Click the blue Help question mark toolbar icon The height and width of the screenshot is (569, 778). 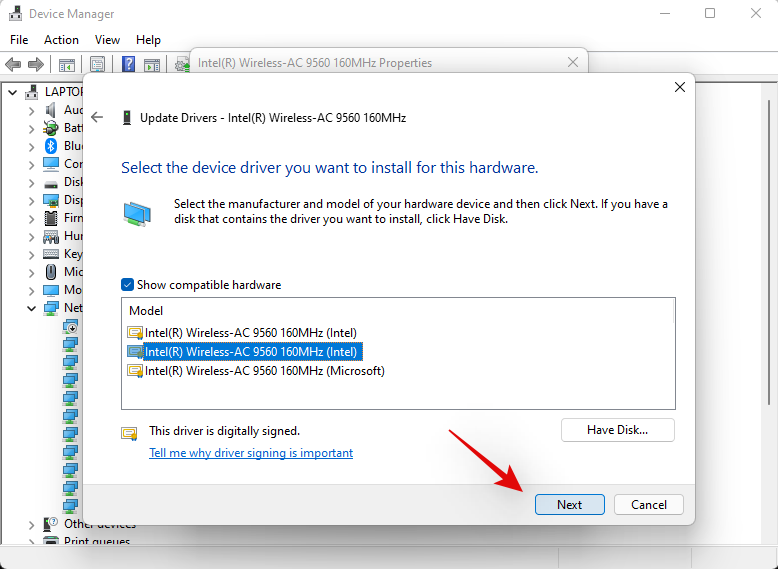point(129,64)
